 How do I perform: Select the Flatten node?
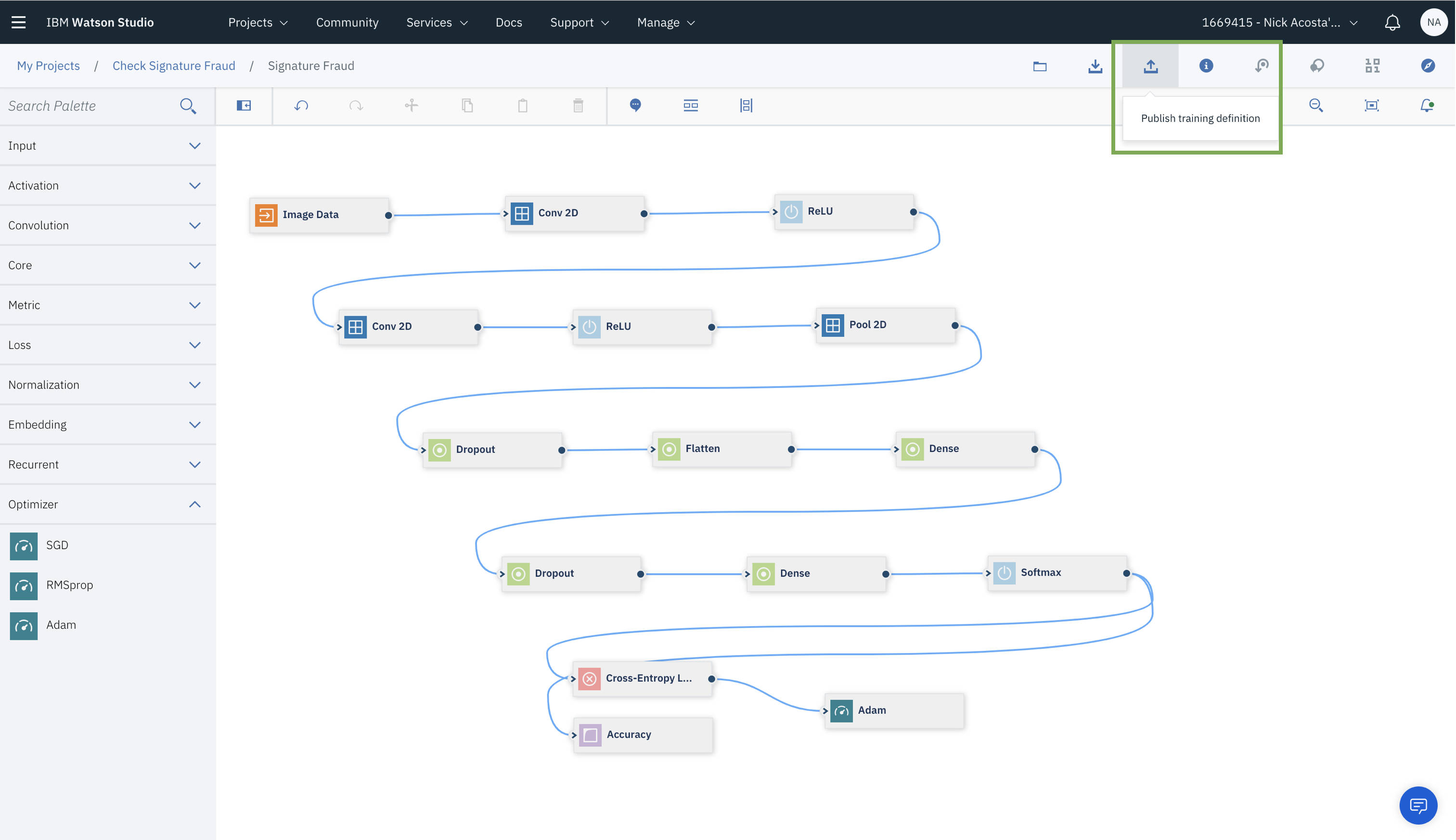[722, 450]
